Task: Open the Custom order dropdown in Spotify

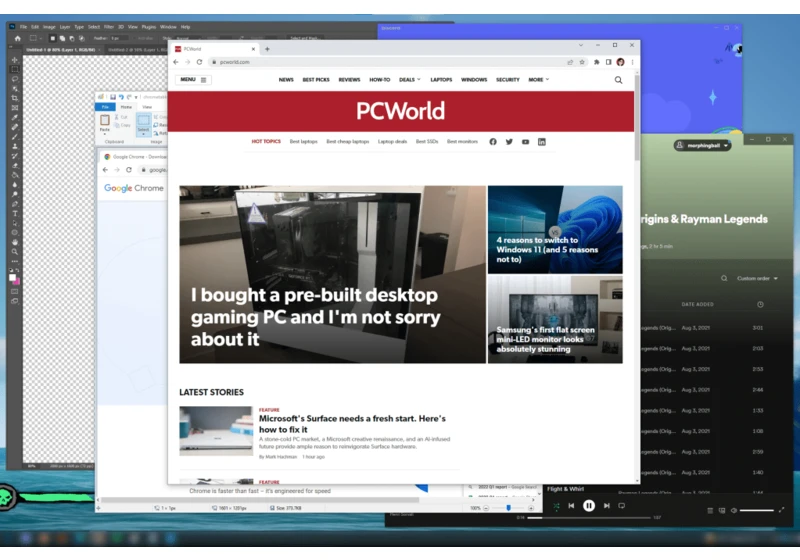Action: coord(757,278)
